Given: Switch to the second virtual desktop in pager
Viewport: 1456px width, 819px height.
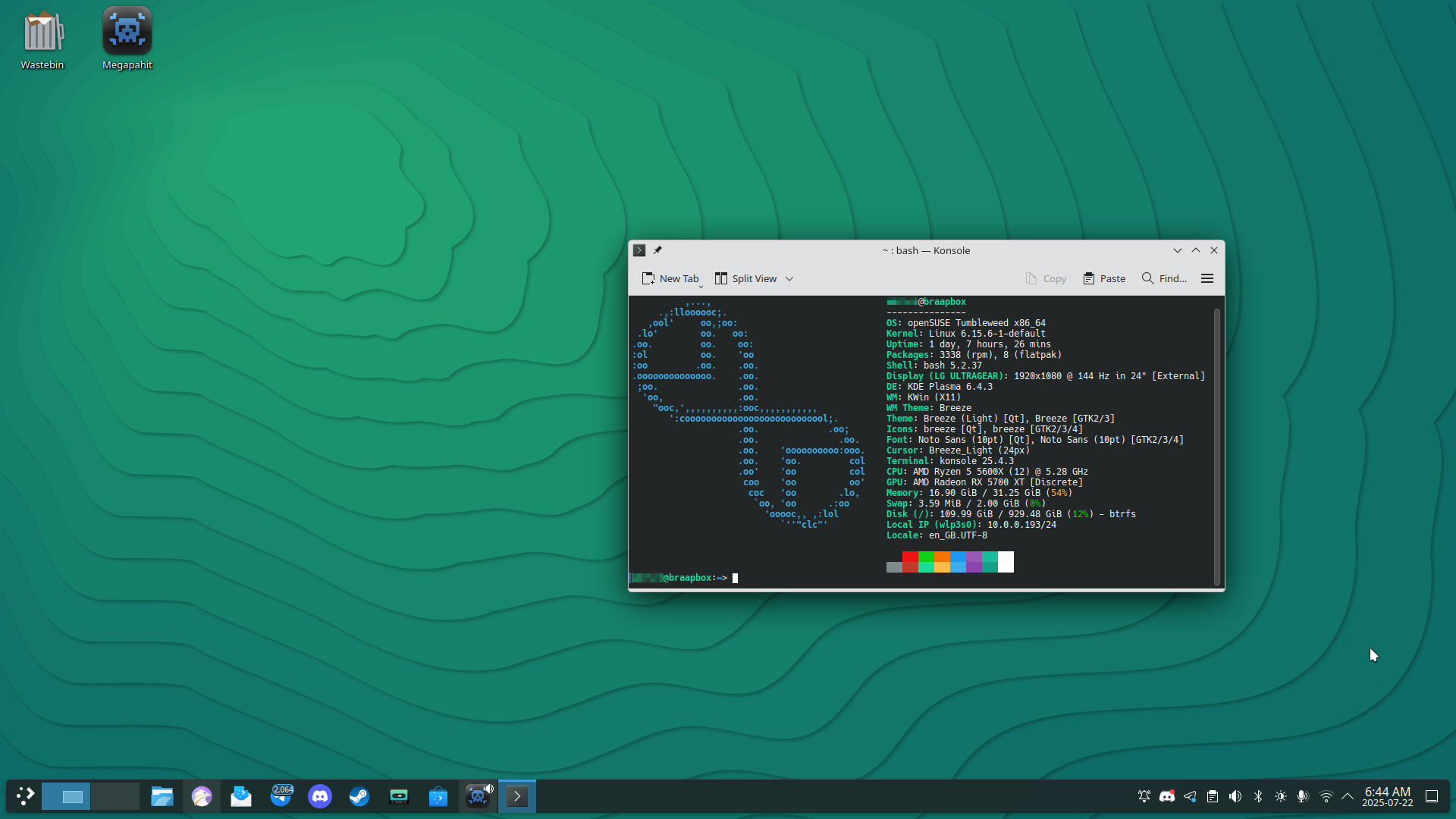Looking at the screenshot, I should 115,796.
